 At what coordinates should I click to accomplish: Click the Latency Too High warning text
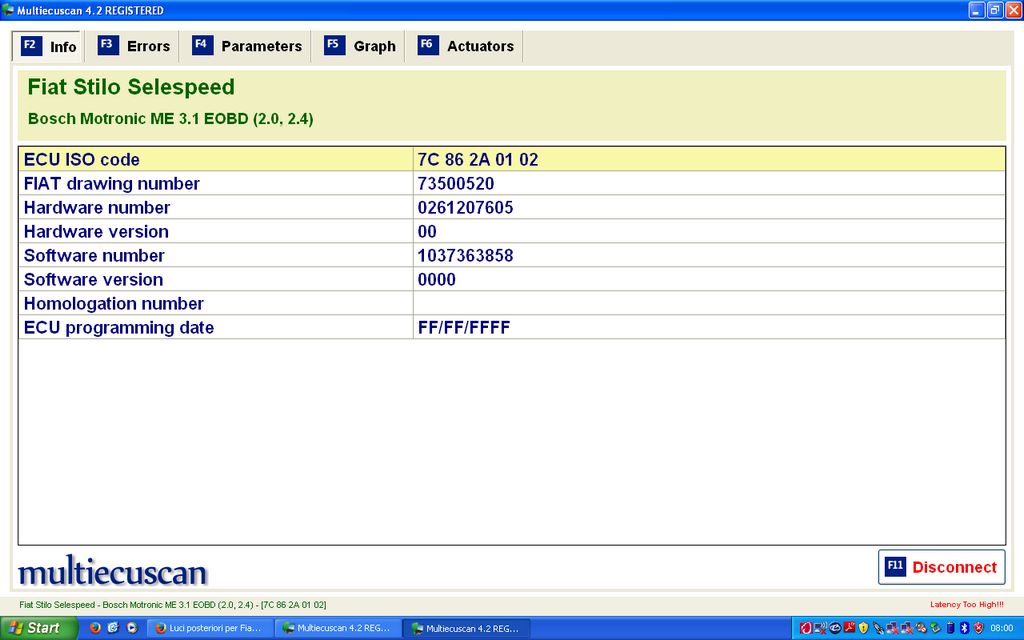pos(967,605)
